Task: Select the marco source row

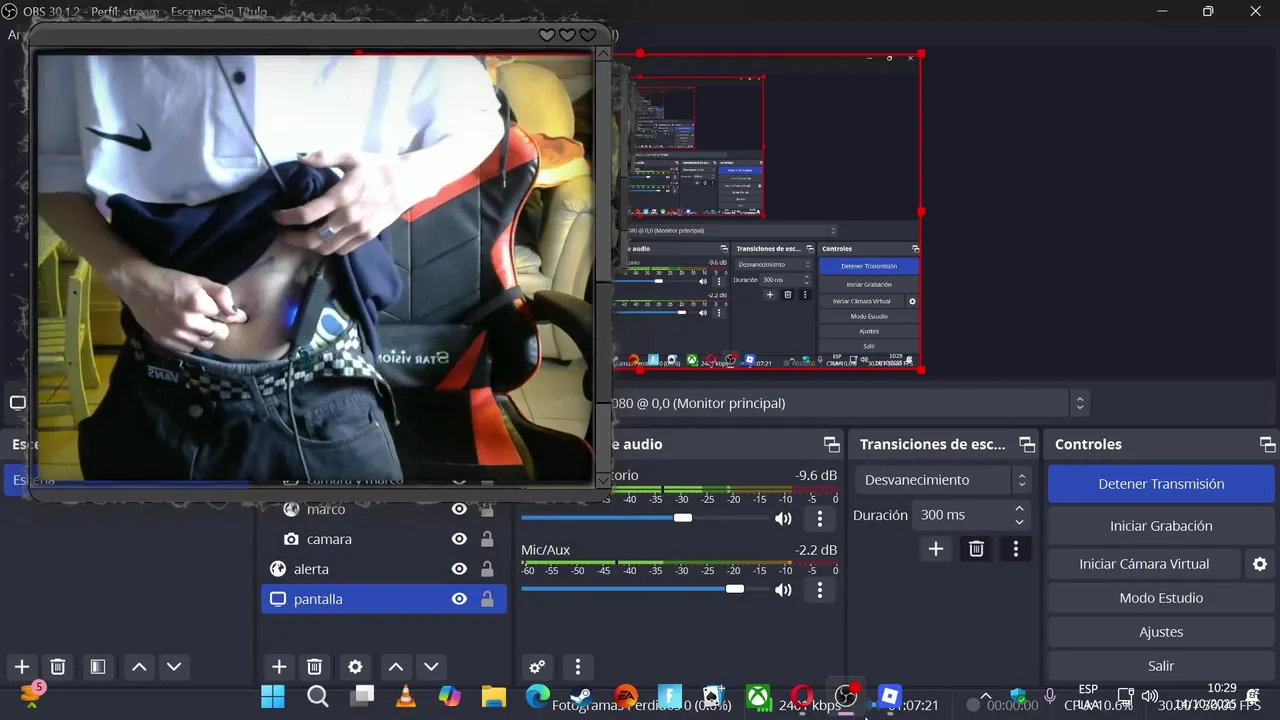Action: [384, 509]
